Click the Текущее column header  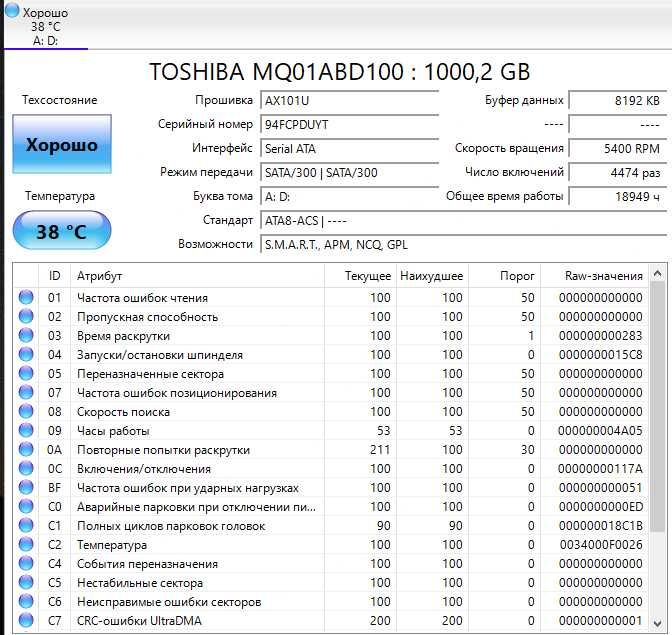360,276
